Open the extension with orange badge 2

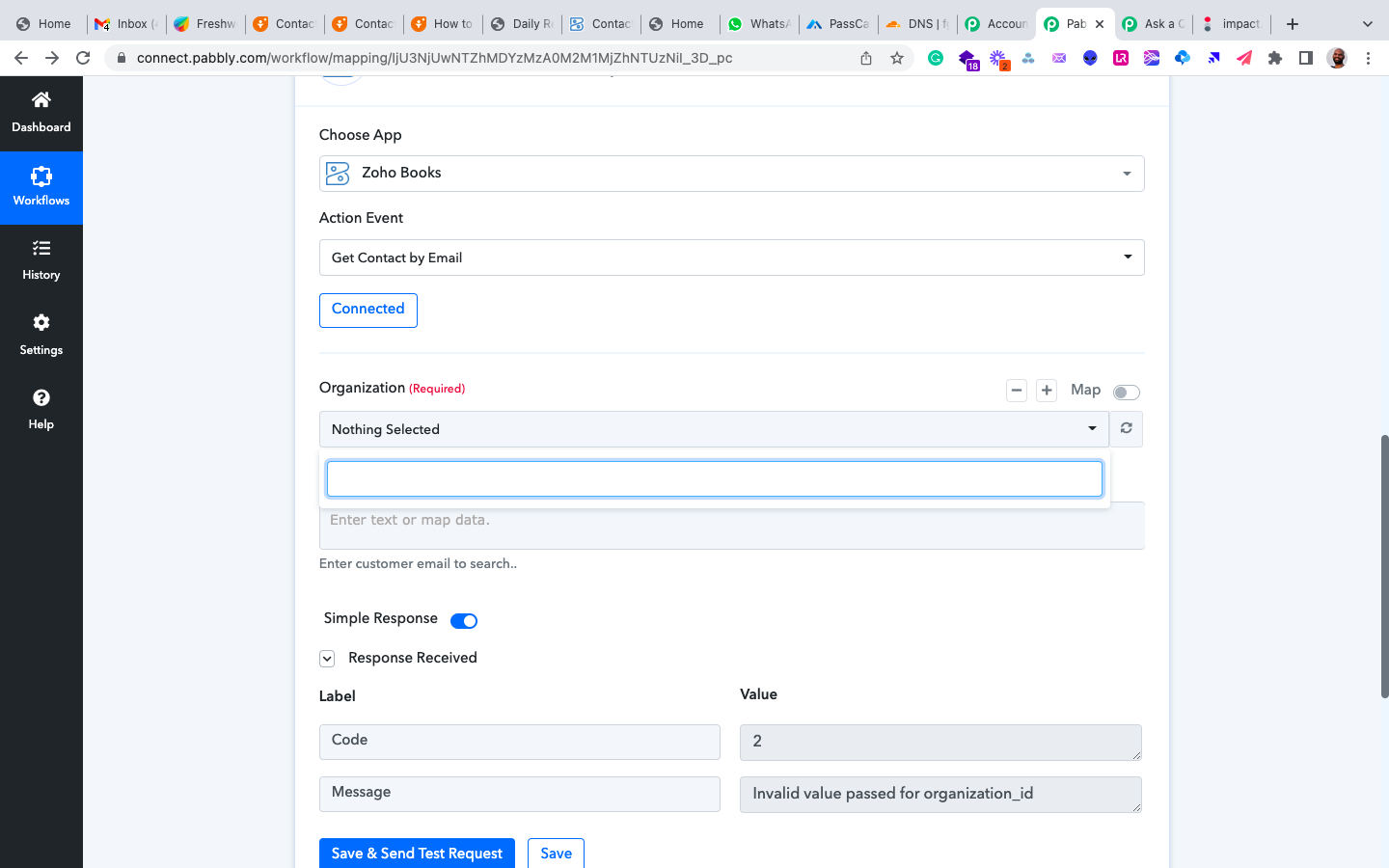point(998,59)
